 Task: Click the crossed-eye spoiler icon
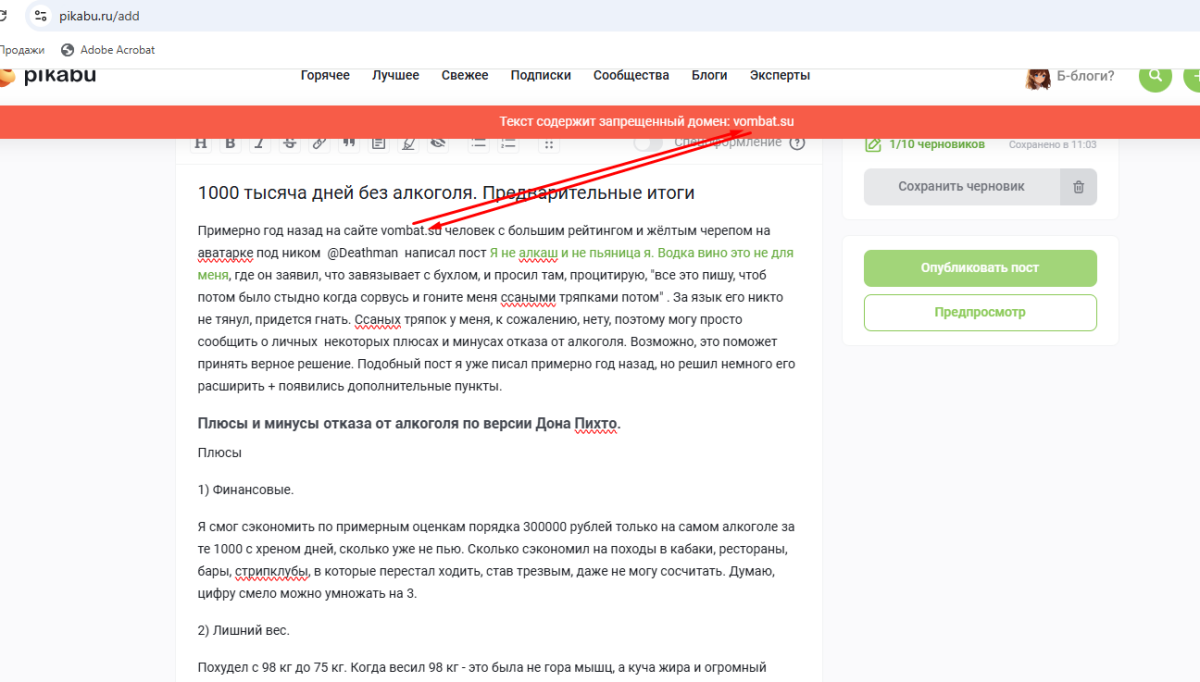point(437,144)
